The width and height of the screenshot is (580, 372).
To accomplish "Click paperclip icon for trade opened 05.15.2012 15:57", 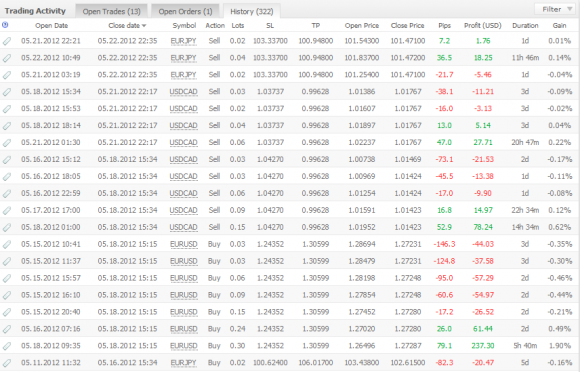I will pyautogui.click(x=7, y=278).
